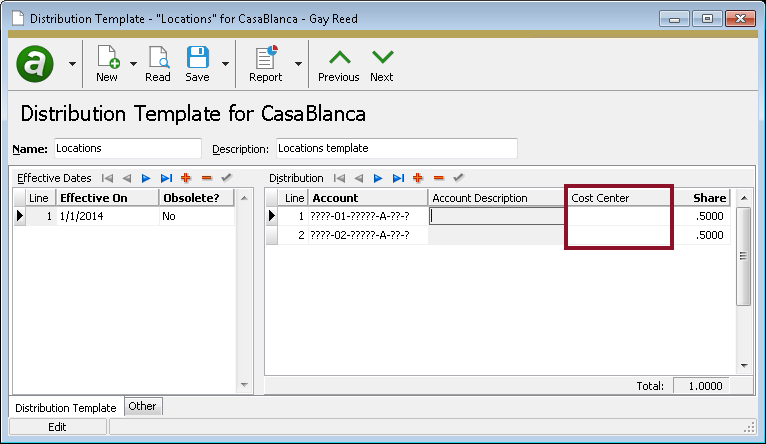The width and height of the screenshot is (766, 444).
Task: Jump to last Distribution record
Action: [398, 178]
